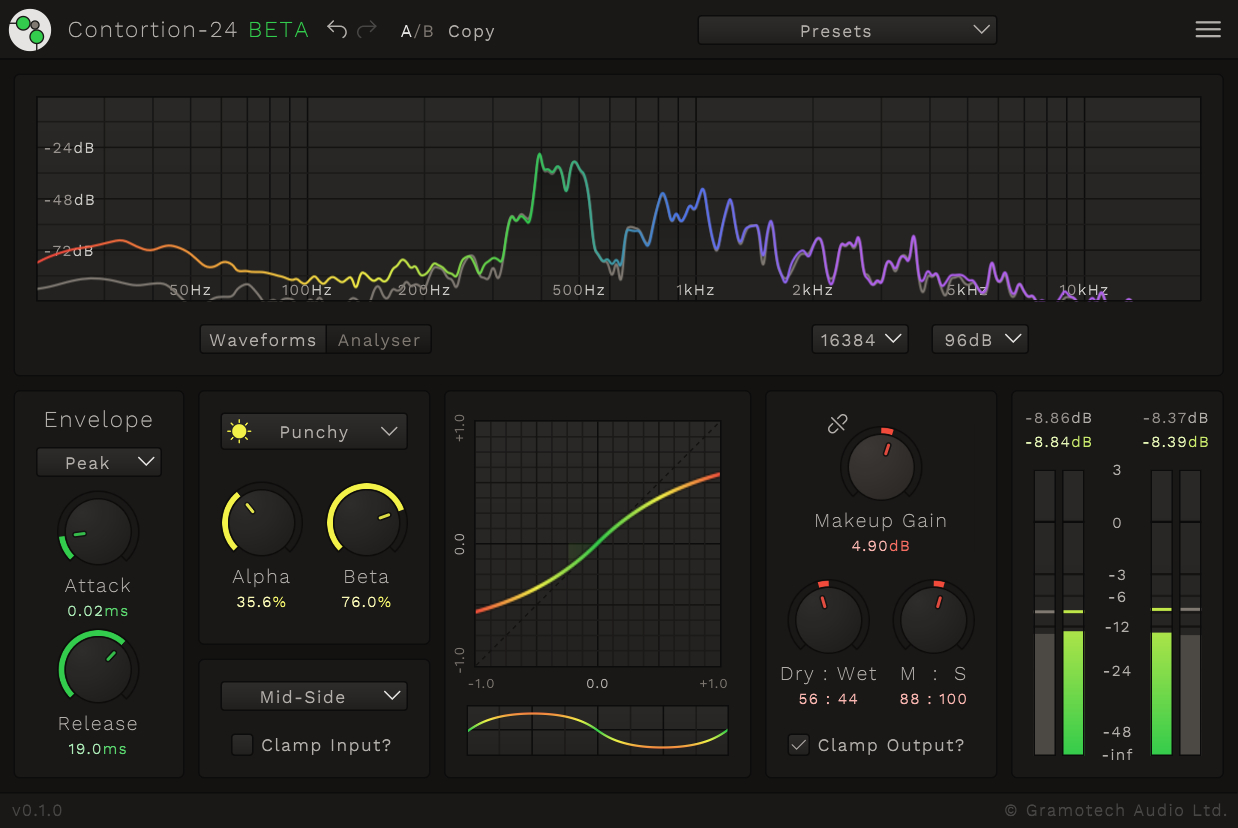Open the 16384 FFT size dropdown
This screenshot has width=1238, height=828.
tap(860, 339)
